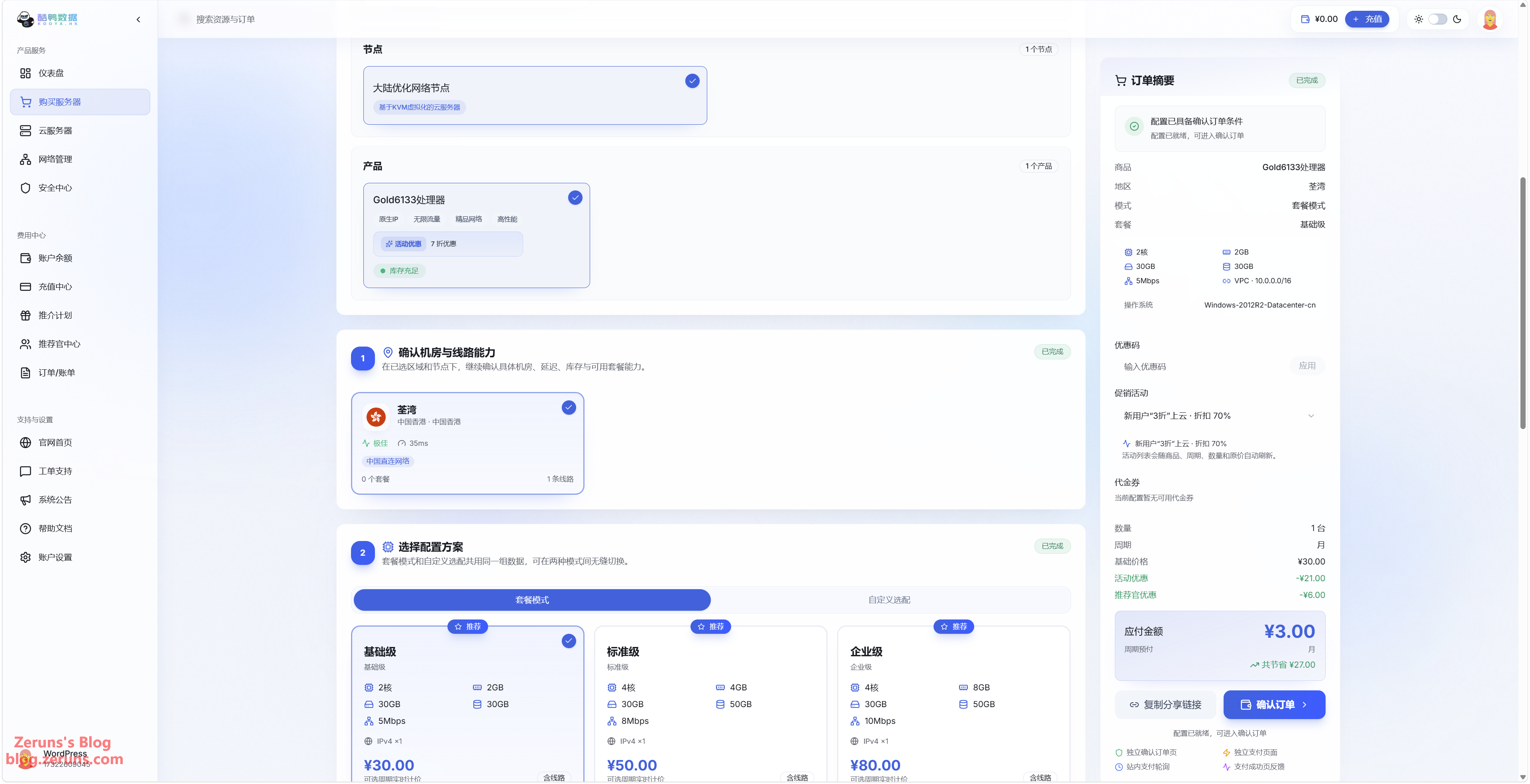Toggle the light/dark theme switch
1530x784 pixels.
point(1437,19)
